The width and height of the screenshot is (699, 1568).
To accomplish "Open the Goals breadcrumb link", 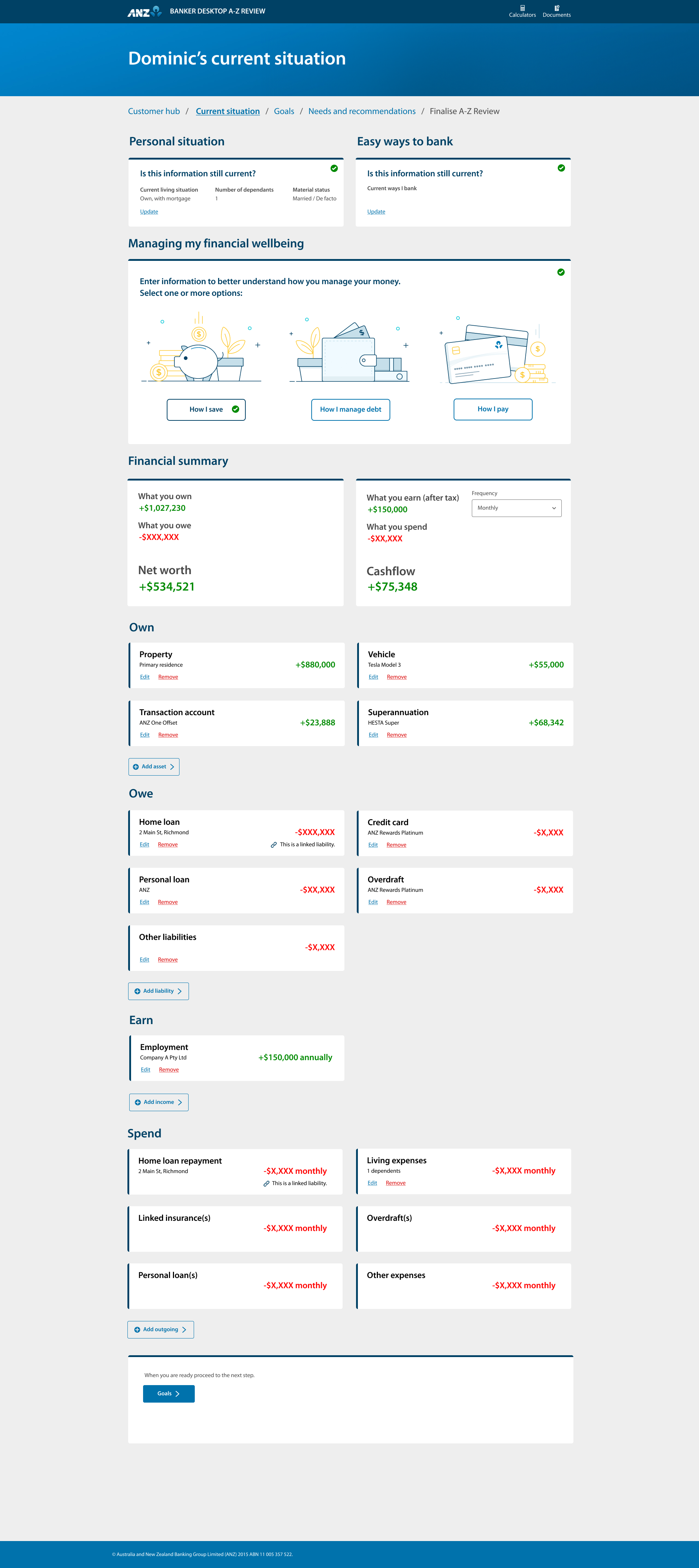I will coord(284,111).
